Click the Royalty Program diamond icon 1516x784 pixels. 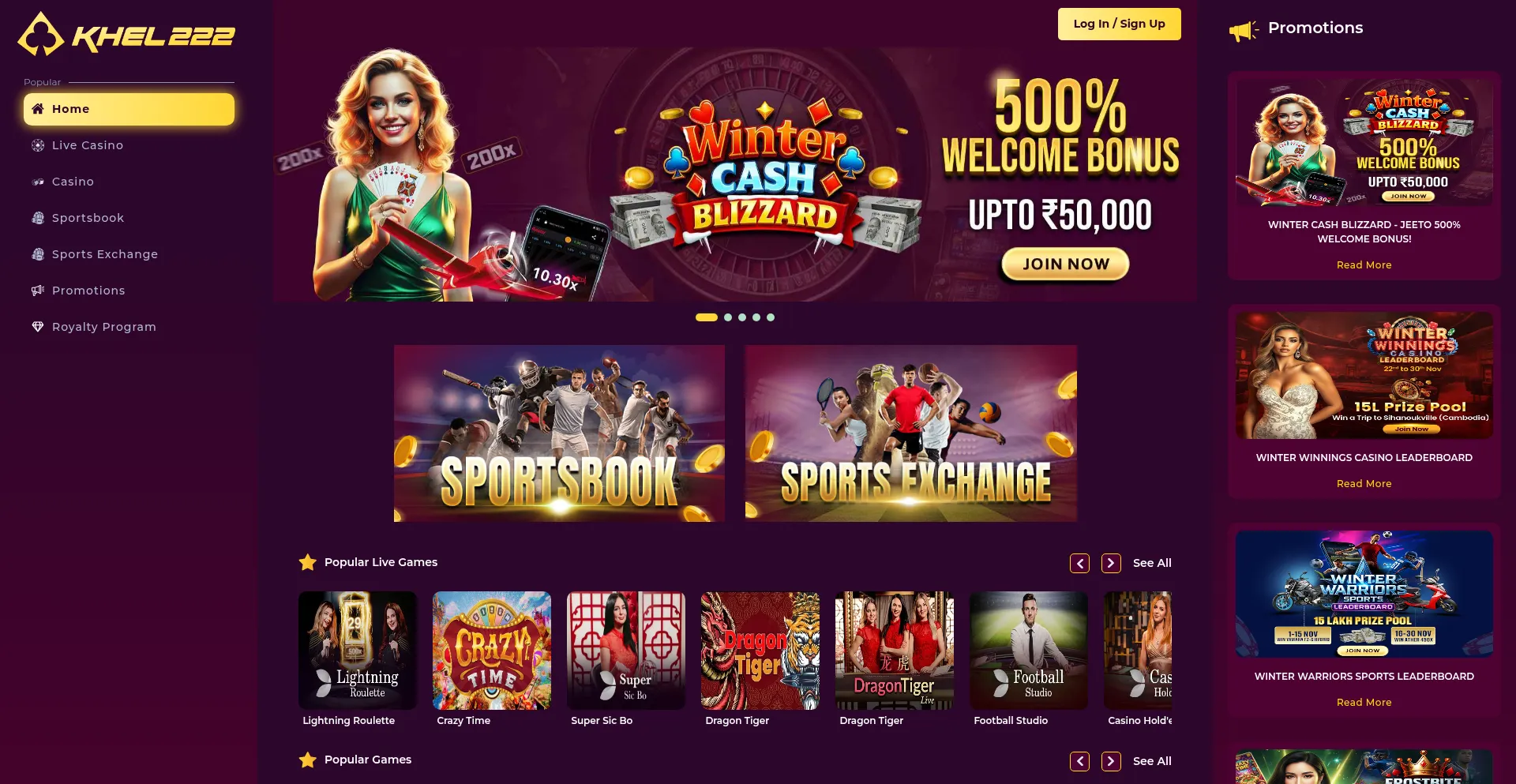point(38,327)
